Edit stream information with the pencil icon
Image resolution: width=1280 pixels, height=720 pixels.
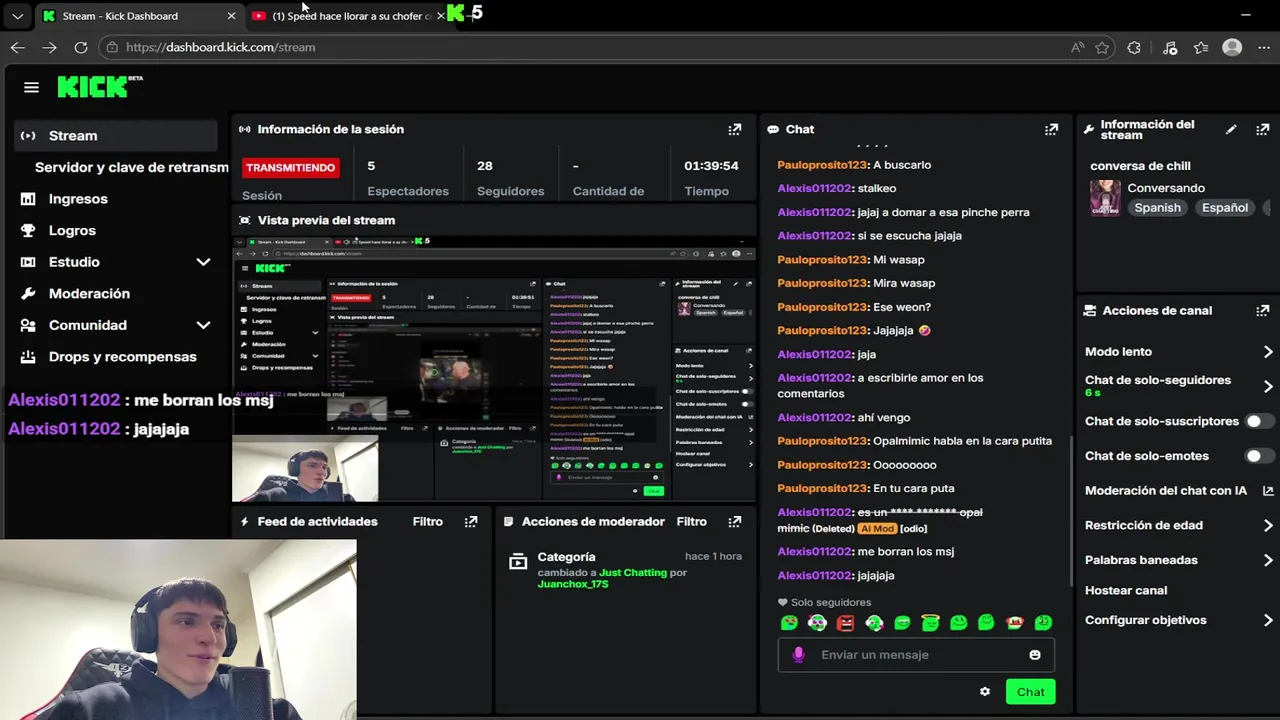1231,129
